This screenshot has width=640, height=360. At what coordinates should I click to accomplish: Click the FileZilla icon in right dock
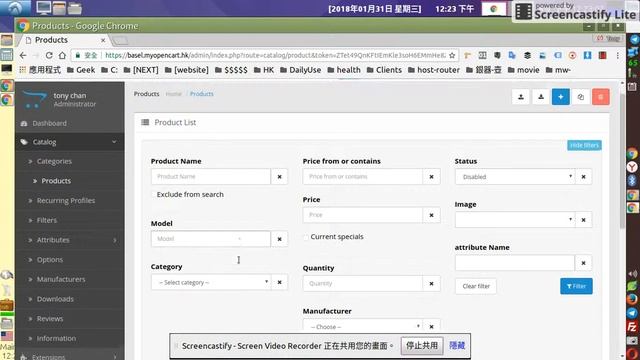(x=632, y=327)
